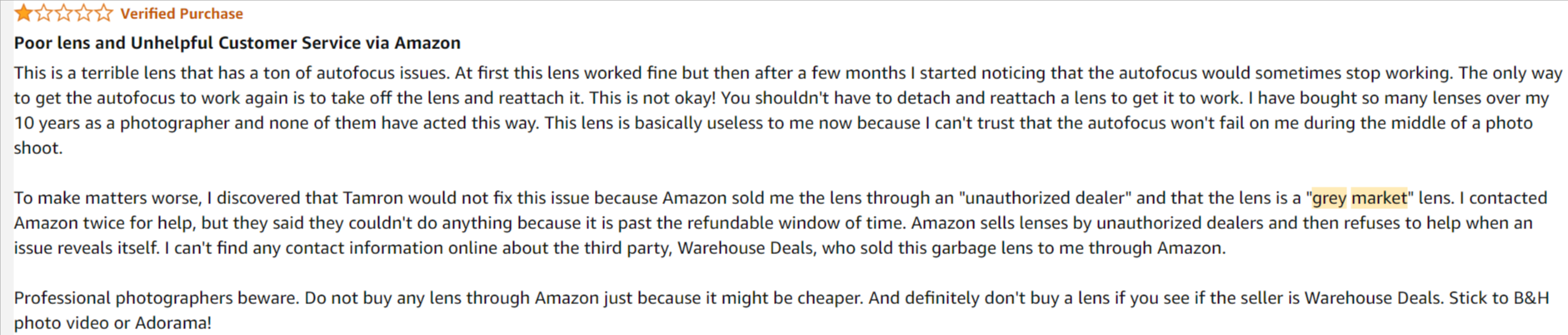The image size is (1568, 335).
Task: Click the filled orange first star
Action: click(23, 13)
